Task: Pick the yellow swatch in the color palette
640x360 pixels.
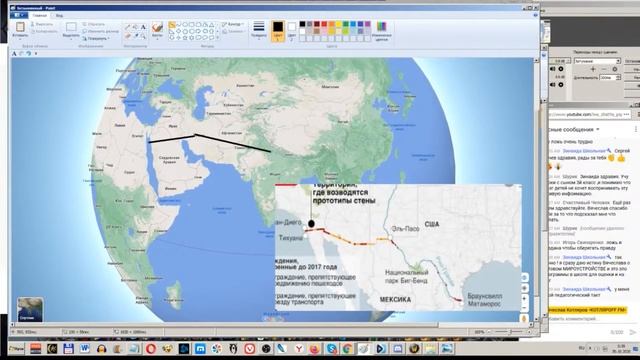Action: pos(338,24)
